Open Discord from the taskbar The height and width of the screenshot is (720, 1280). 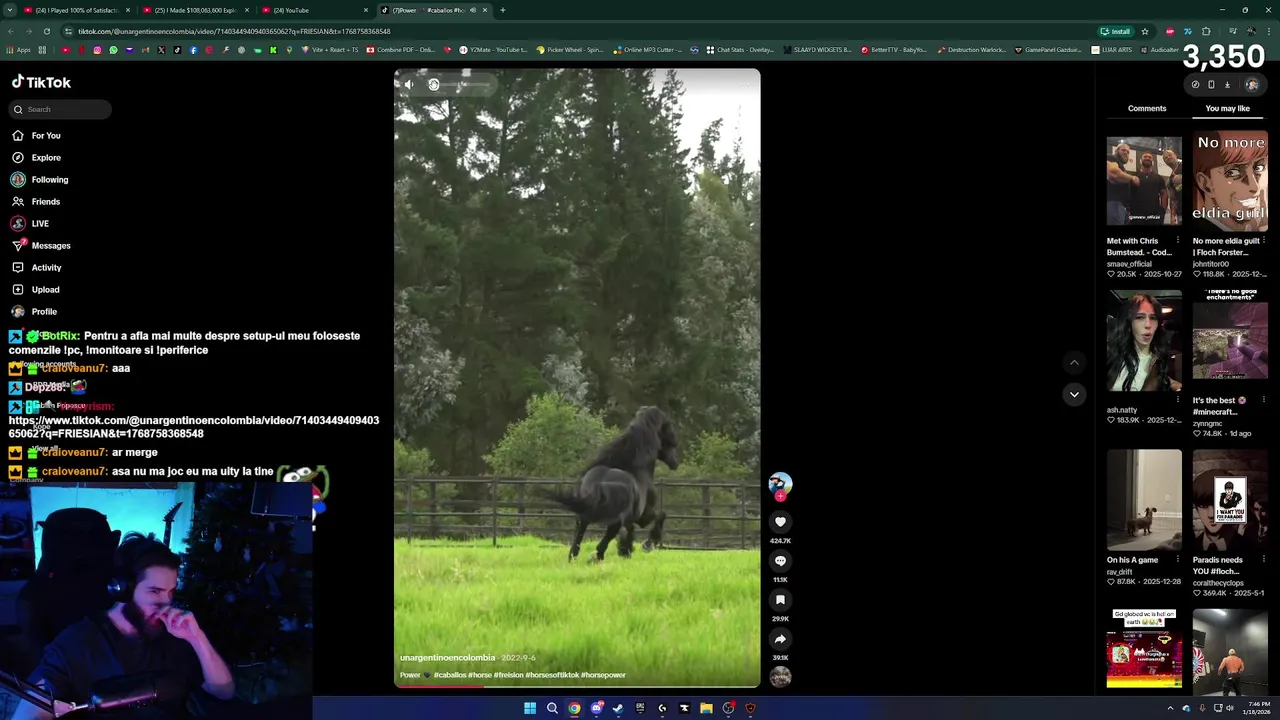(596, 708)
